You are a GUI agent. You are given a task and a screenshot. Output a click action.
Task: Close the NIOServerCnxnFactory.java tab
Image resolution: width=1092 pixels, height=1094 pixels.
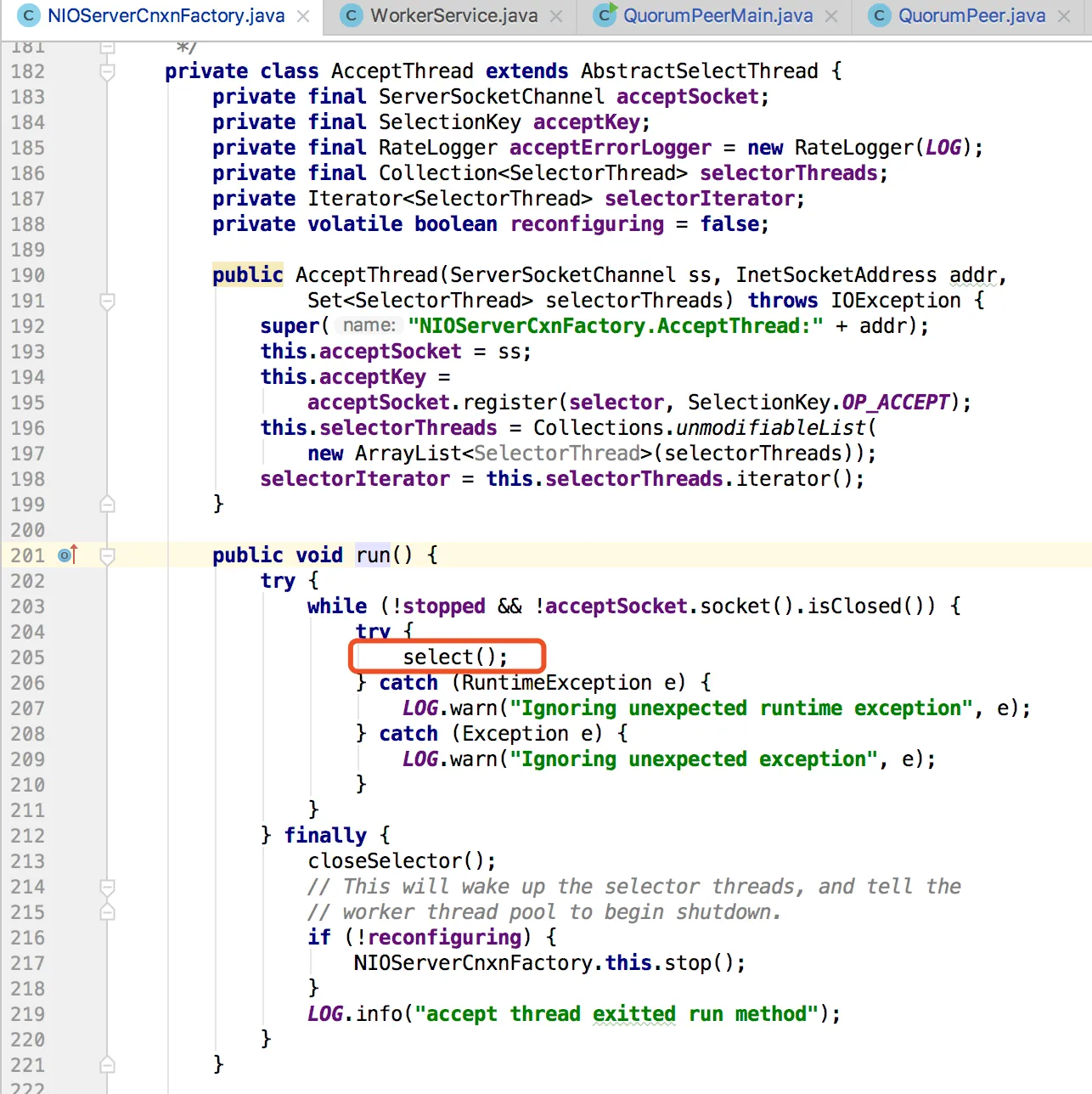tap(303, 16)
